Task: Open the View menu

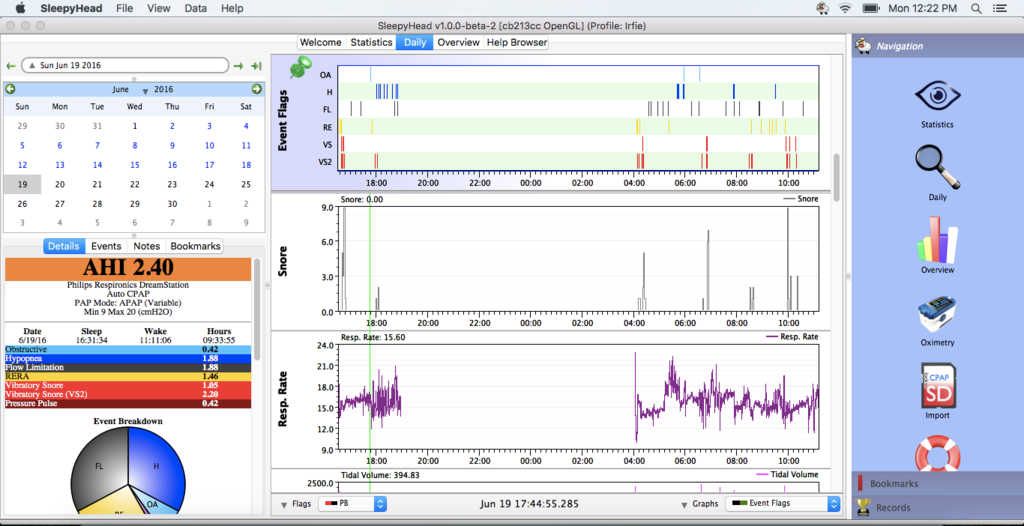Action: click(159, 8)
